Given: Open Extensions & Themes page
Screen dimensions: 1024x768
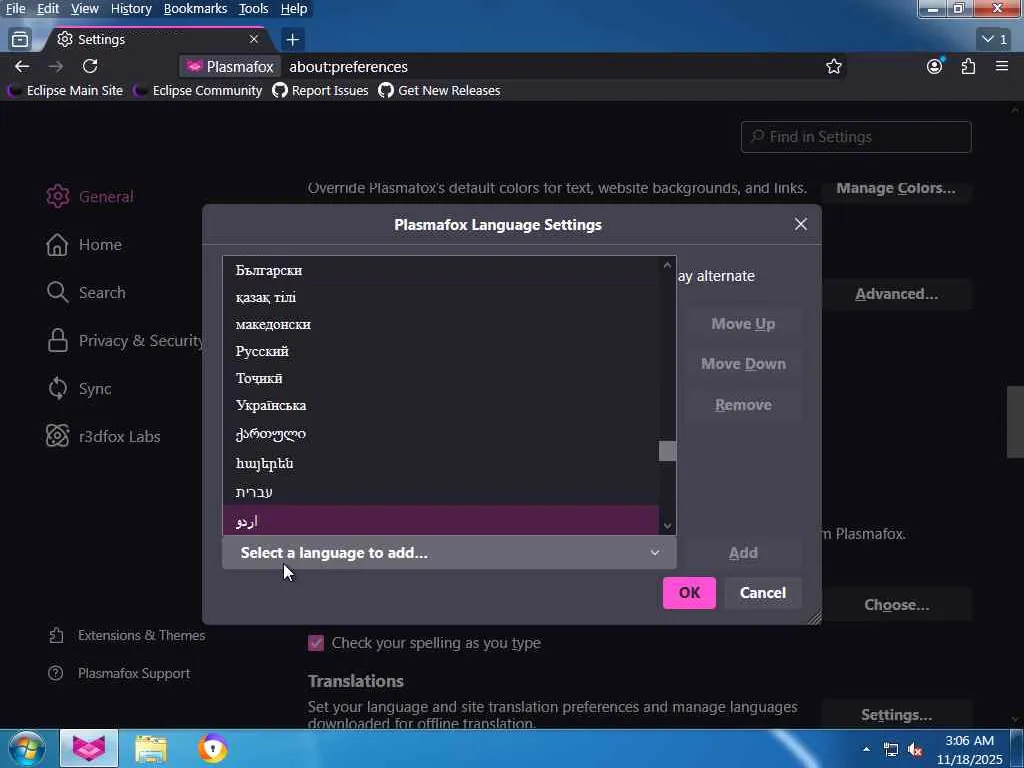Looking at the screenshot, I should [127, 635].
